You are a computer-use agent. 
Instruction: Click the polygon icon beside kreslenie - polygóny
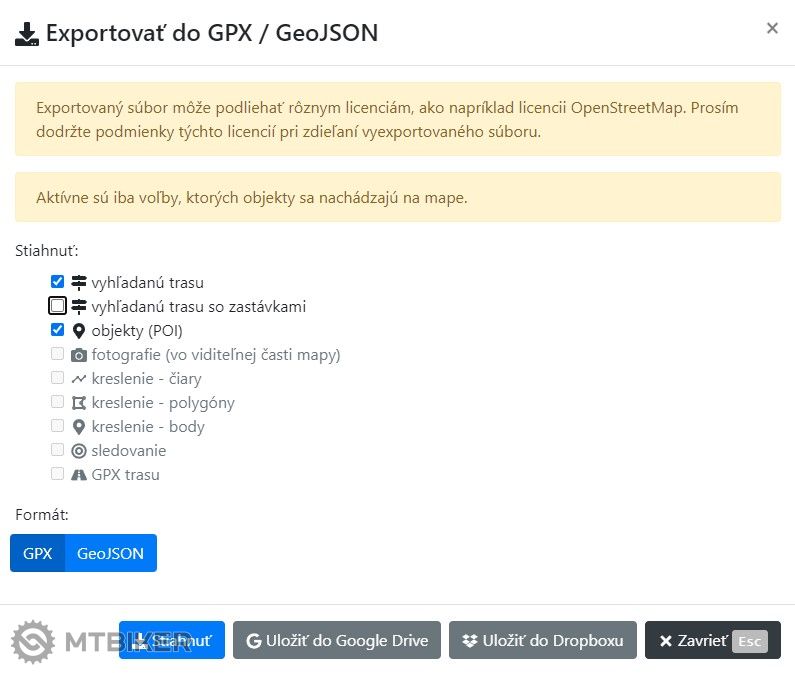79,403
